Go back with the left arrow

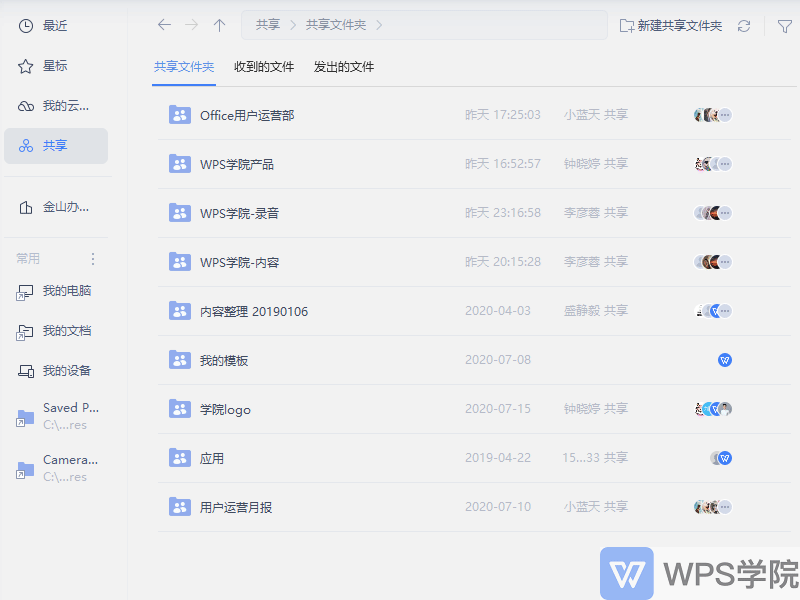click(x=164, y=25)
